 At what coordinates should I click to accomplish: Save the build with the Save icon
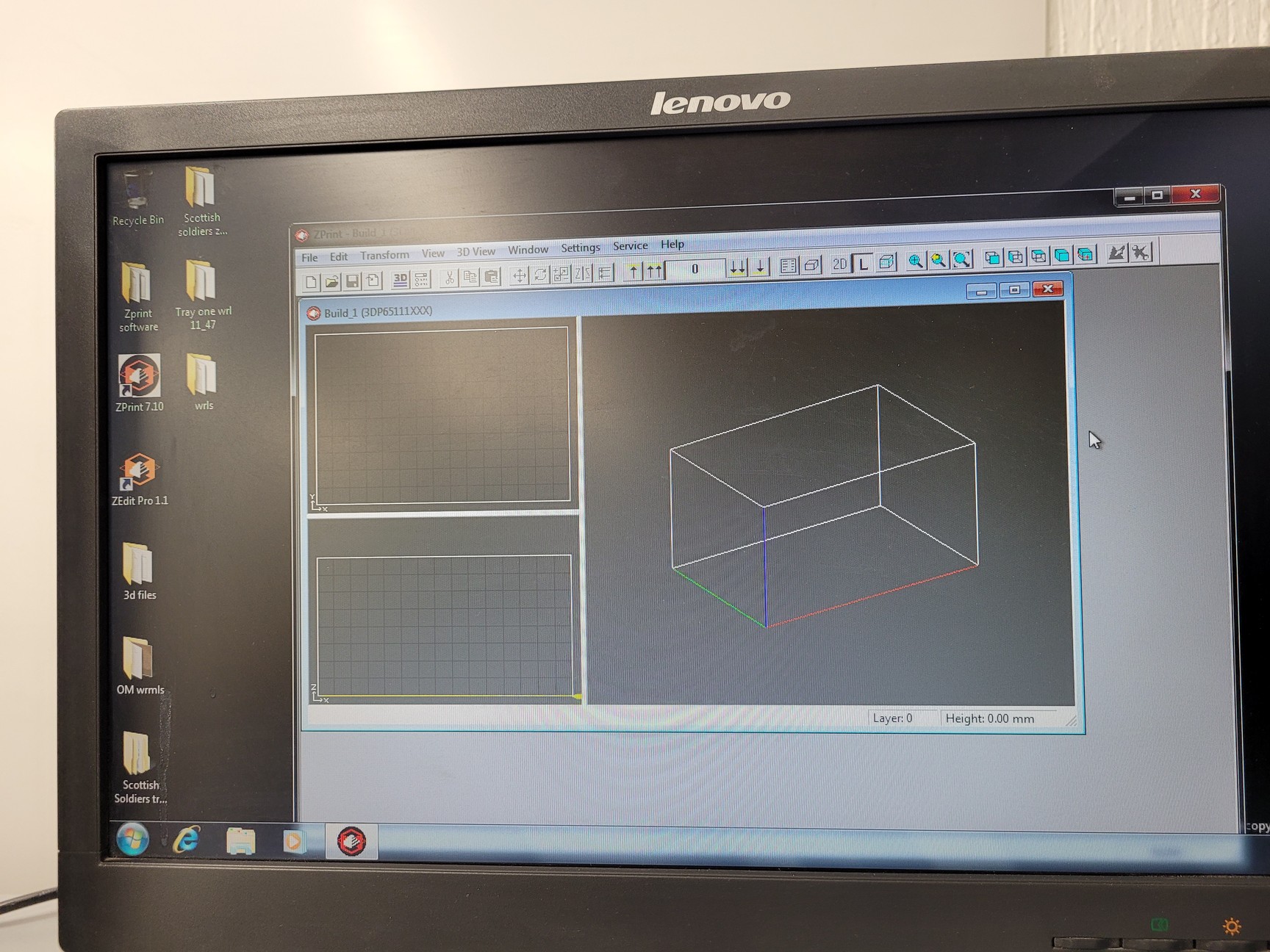tap(353, 278)
